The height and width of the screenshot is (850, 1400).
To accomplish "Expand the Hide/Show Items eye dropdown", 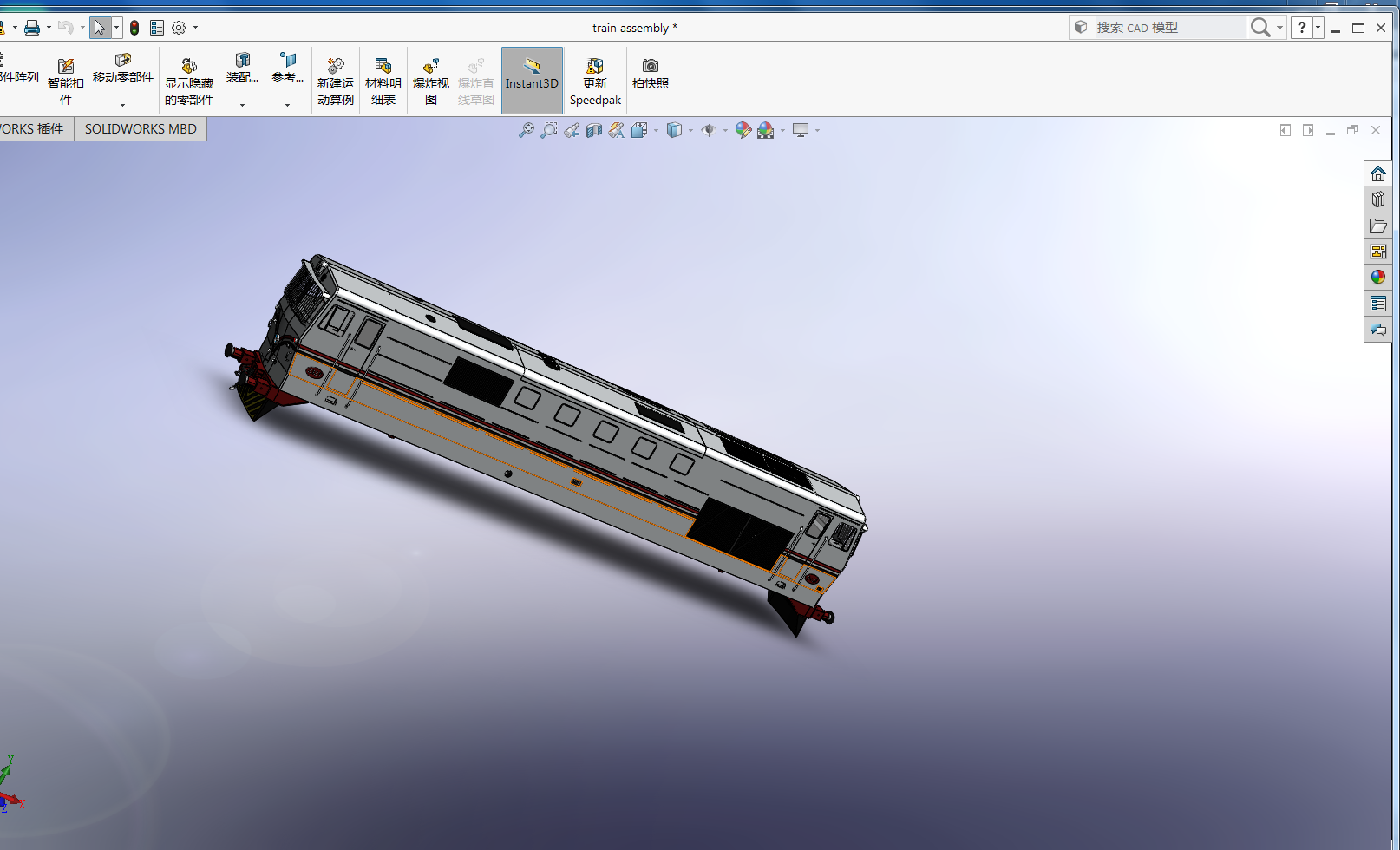I will 725,131.
